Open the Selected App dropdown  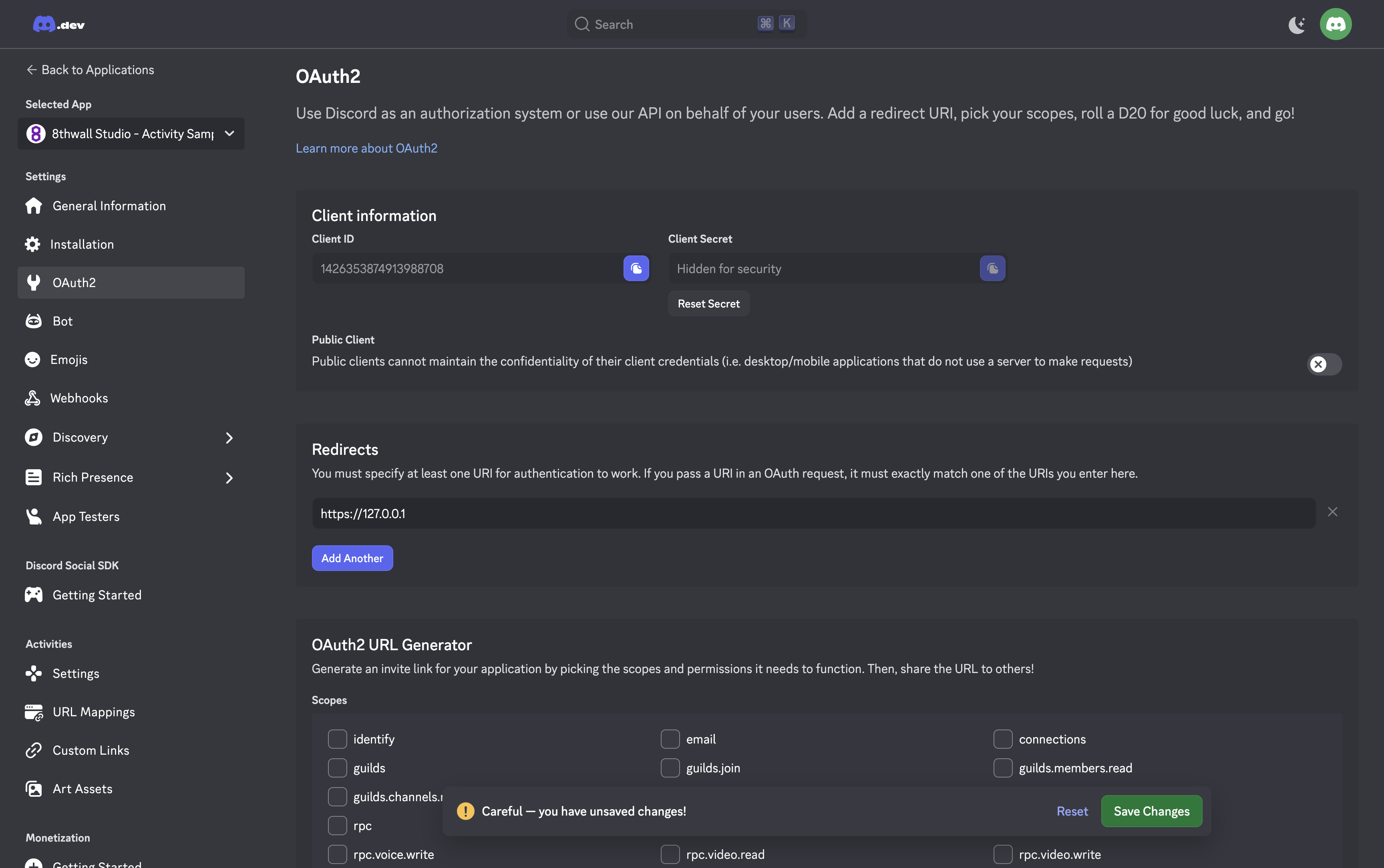point(131,134)
